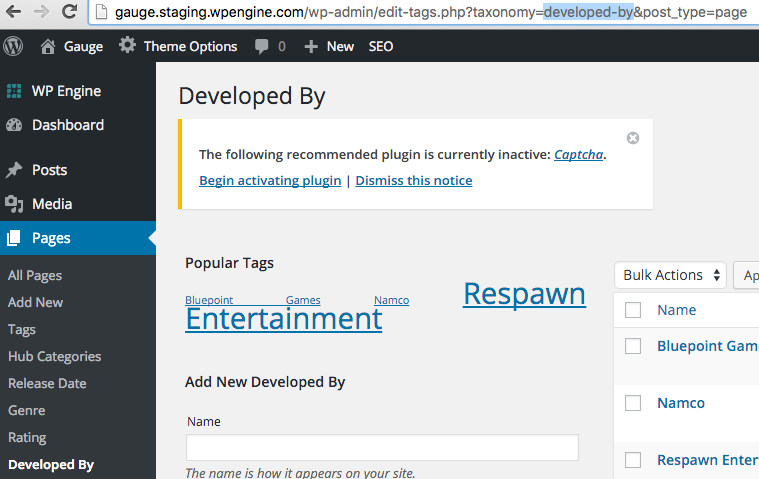
Task: Click the home icon beside Gauge
Action: pos(48,46)
